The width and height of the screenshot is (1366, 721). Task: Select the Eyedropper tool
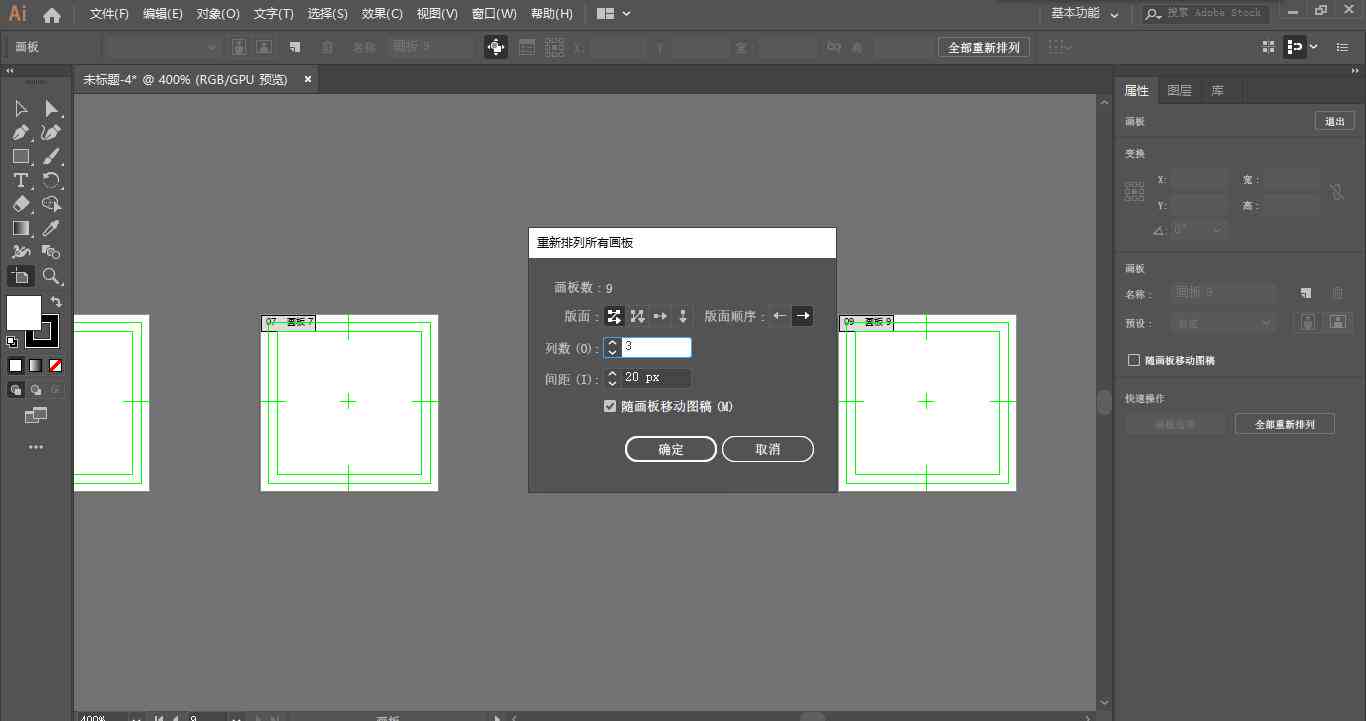pos(51,228)
